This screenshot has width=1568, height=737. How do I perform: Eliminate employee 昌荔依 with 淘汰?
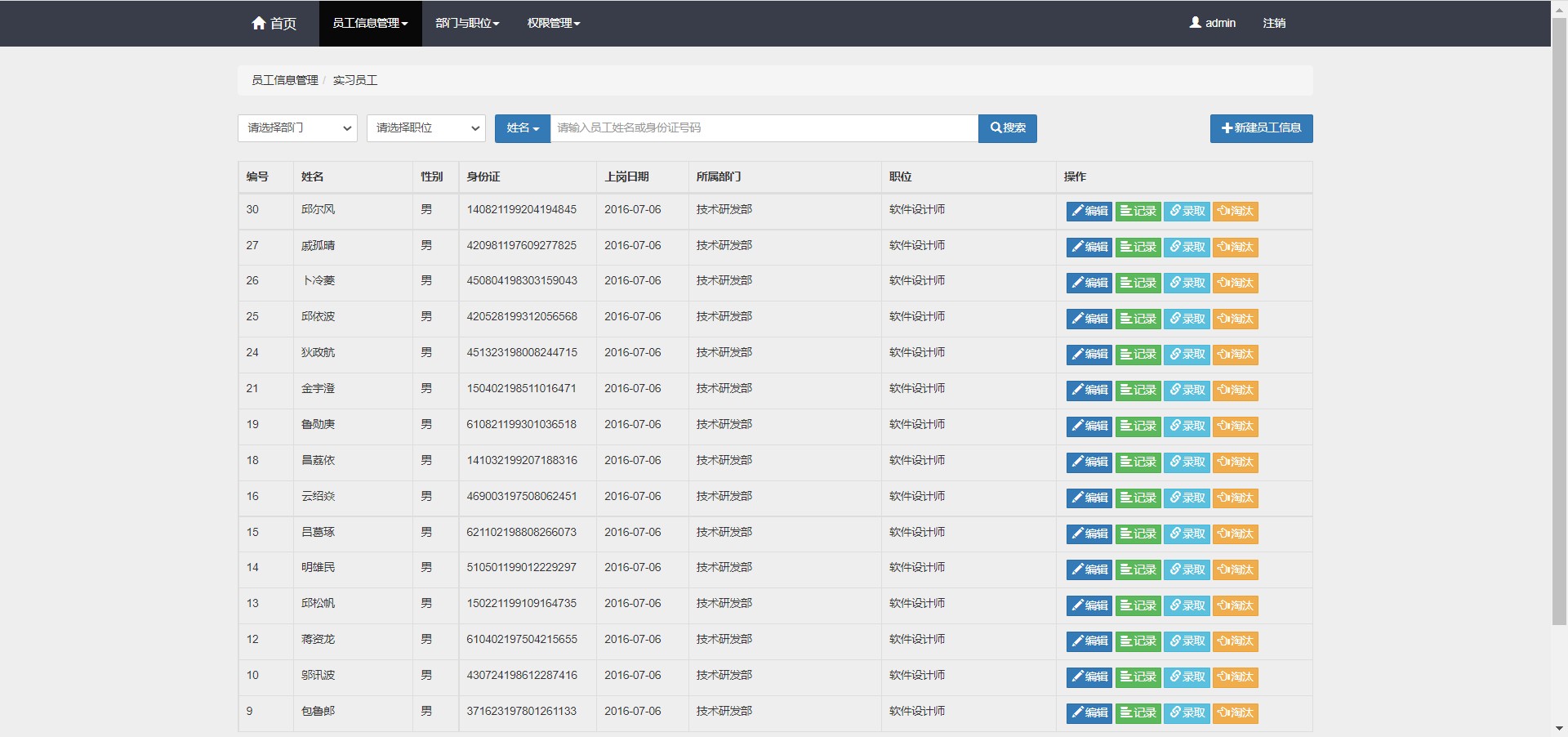click(1235, 462)
